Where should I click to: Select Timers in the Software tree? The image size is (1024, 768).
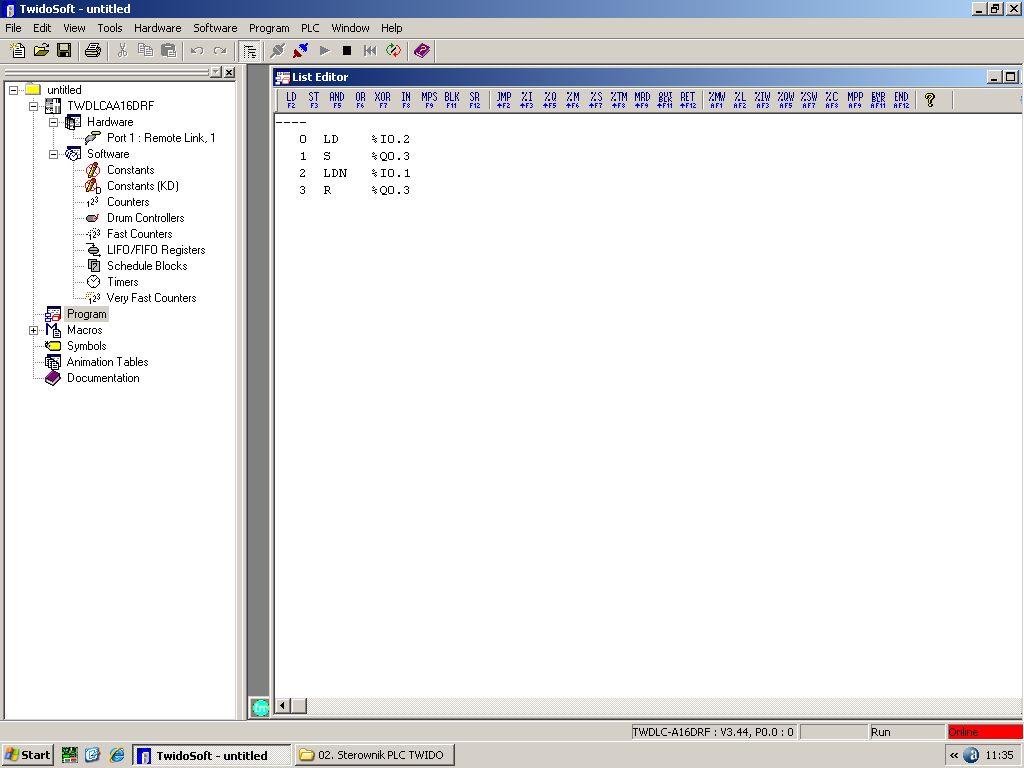[122, 282]
